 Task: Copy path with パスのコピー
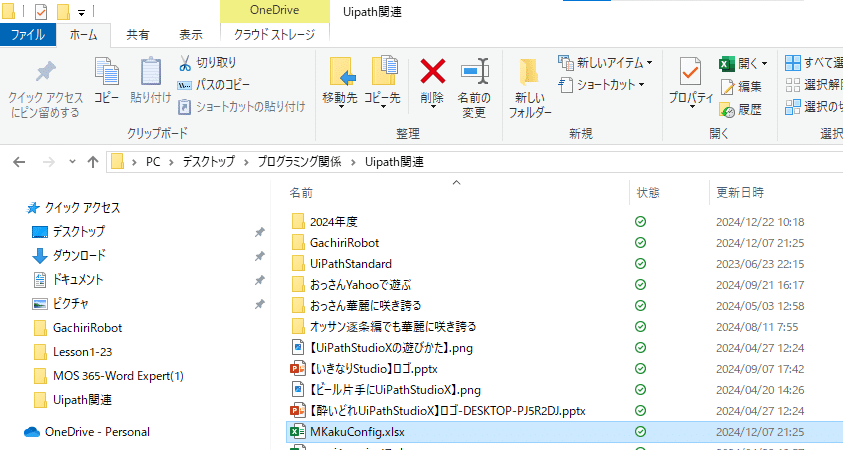(214, 84)
